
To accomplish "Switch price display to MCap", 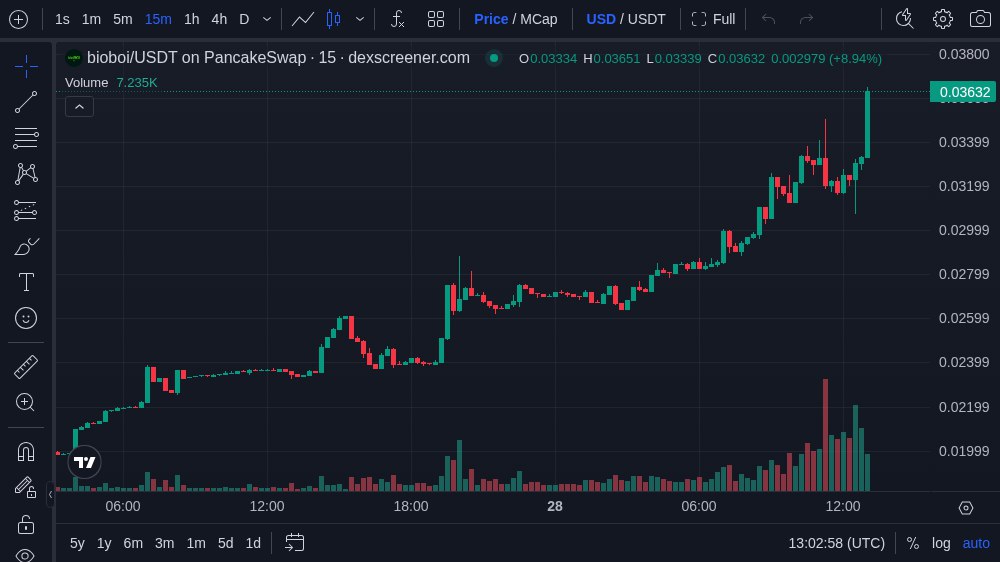I will click(539, 19).
